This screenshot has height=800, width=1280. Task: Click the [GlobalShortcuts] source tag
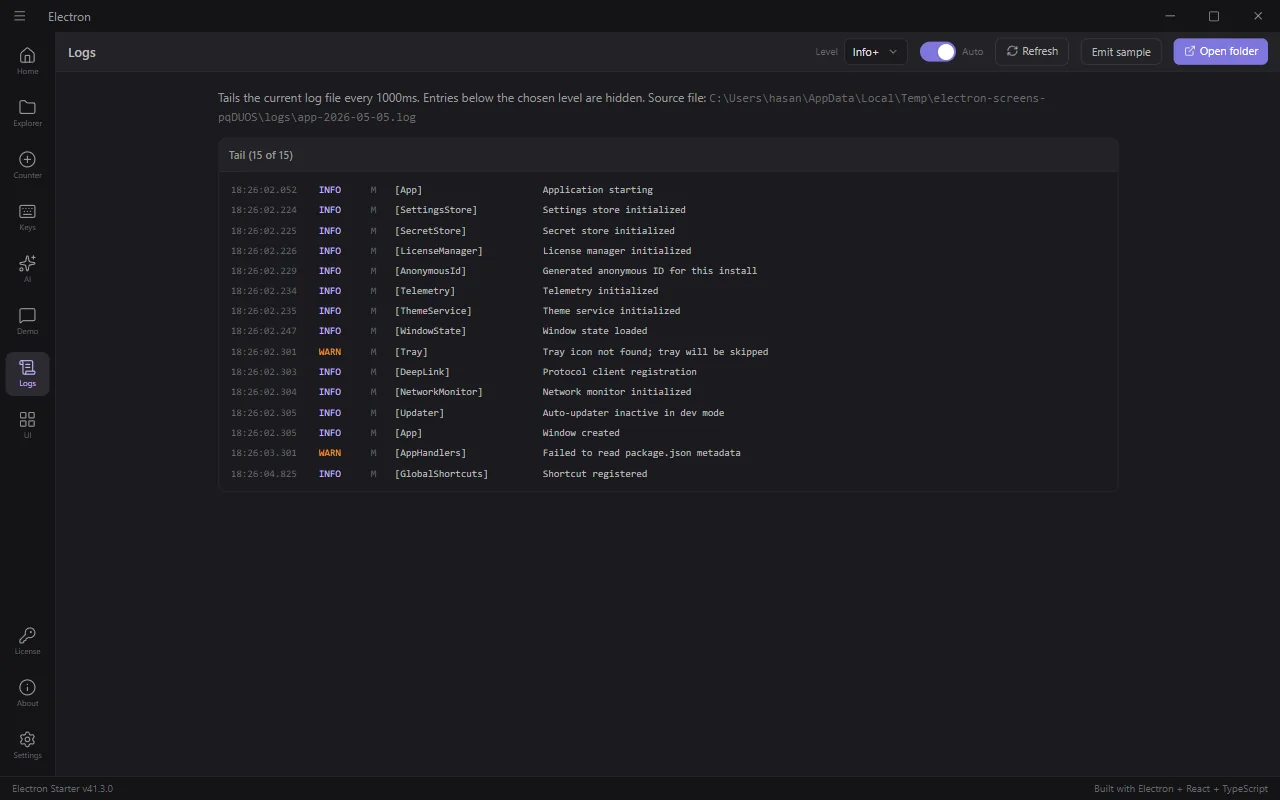tap(441, 474)
